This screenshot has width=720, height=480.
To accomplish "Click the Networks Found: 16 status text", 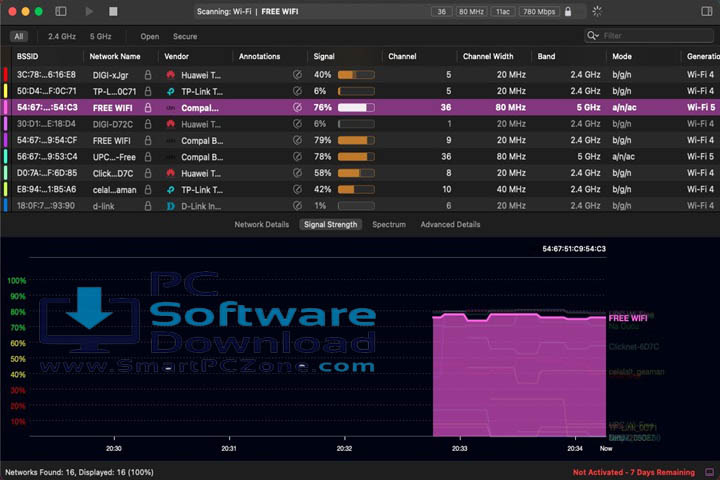I will (79, 472).
